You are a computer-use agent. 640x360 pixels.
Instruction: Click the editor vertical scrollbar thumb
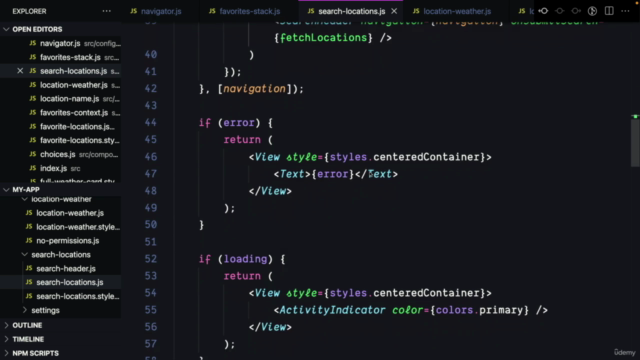[635, 142]
